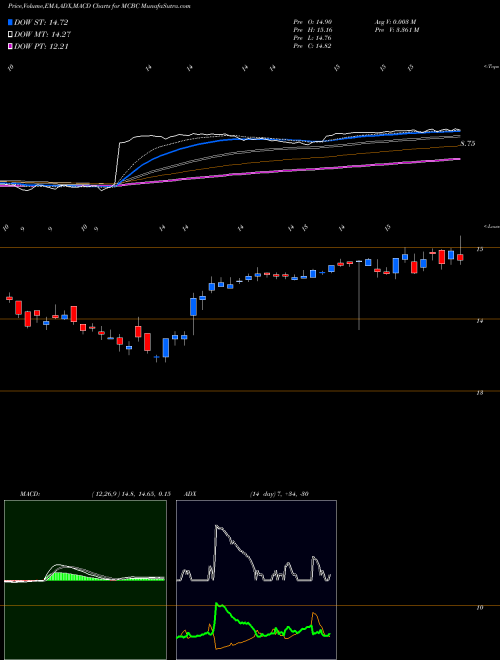Select the 'DOW MT: 14.27' legend text
500x660 pixels.
click(42, 35)
